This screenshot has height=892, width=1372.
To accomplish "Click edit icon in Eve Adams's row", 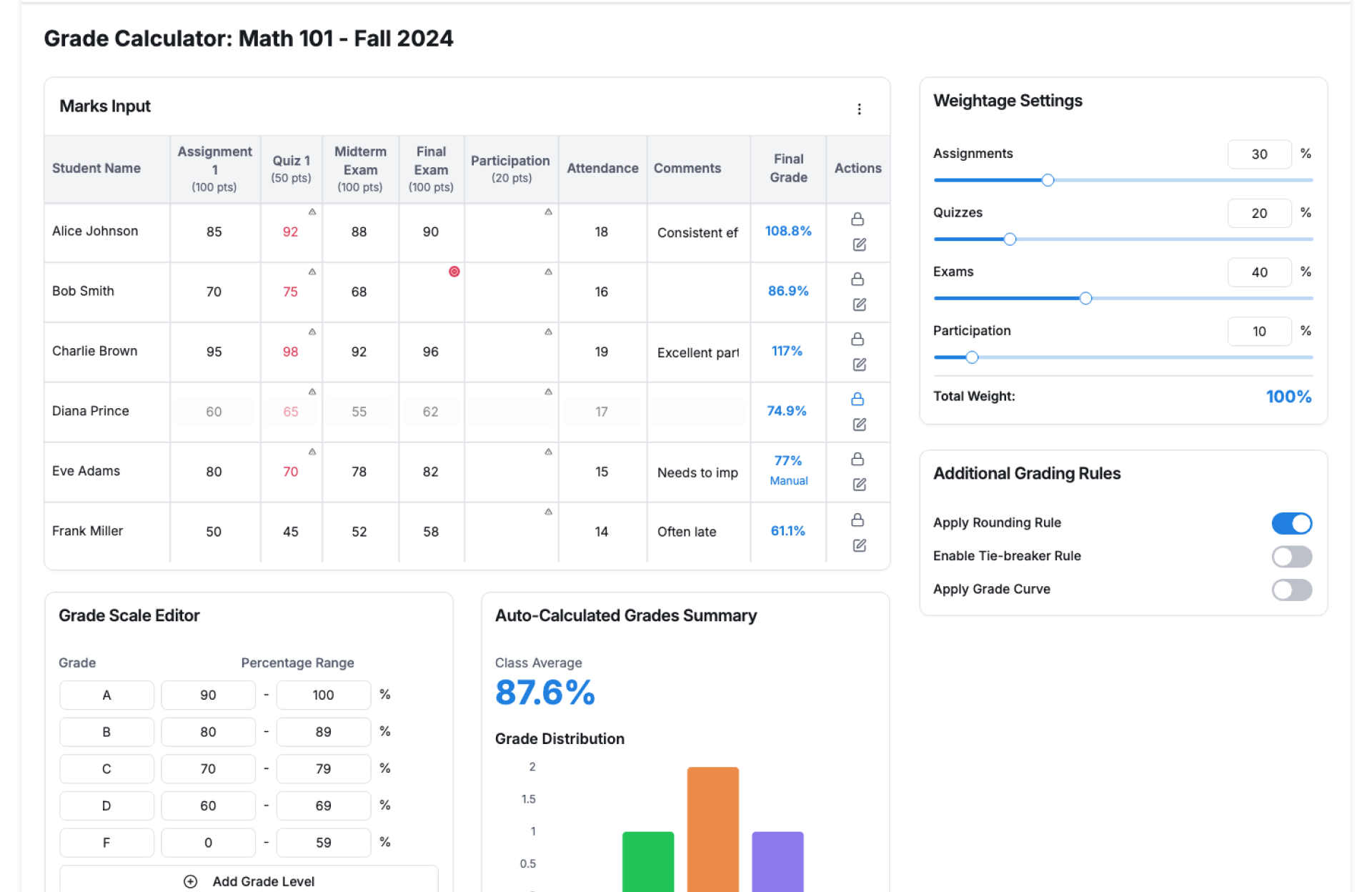I will [859, 485].
